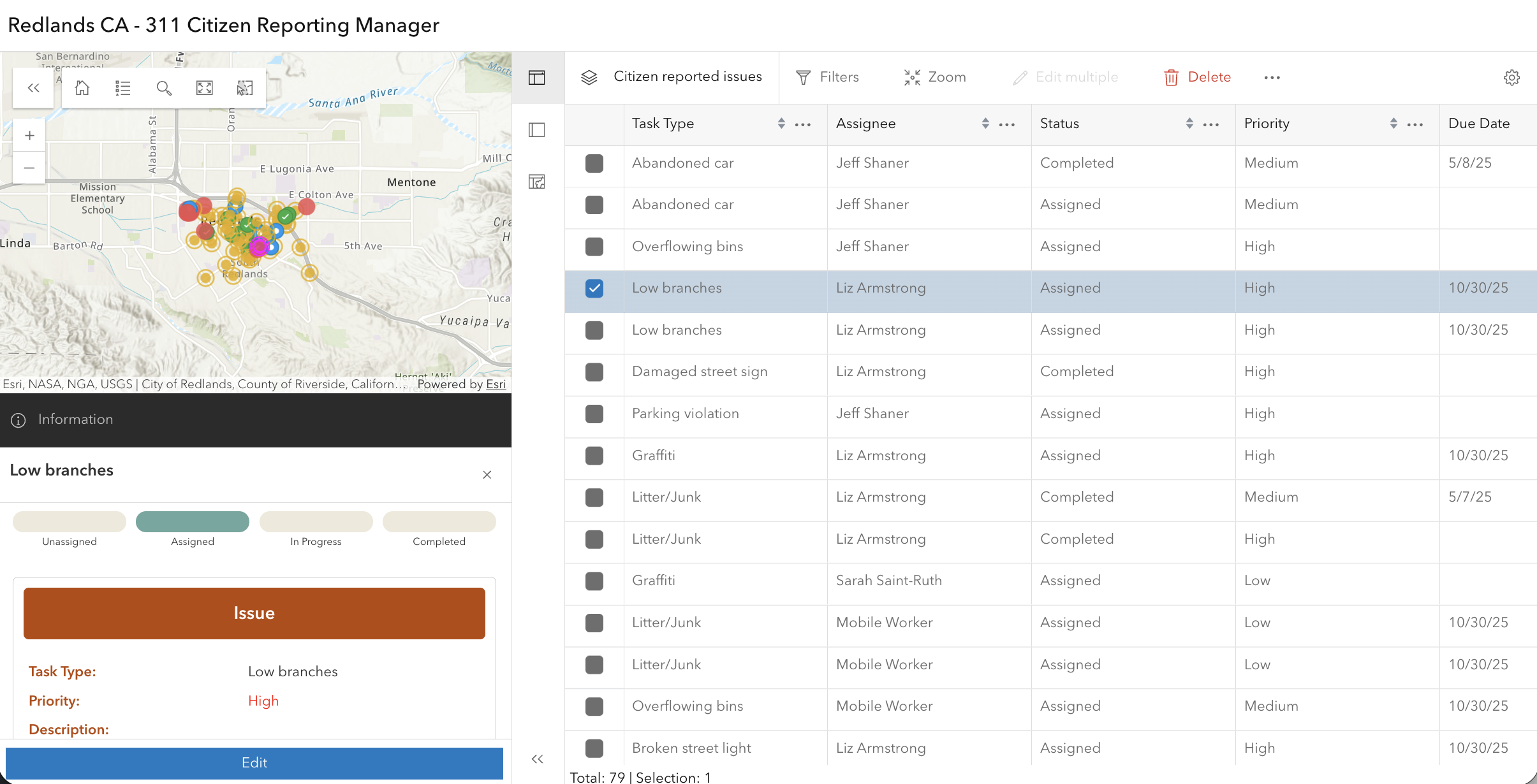Viewport: 1537px width, 784px height.
Task: Check the Broken street light row checkbox
Action: pyautogui.click(x=594, y=748)
